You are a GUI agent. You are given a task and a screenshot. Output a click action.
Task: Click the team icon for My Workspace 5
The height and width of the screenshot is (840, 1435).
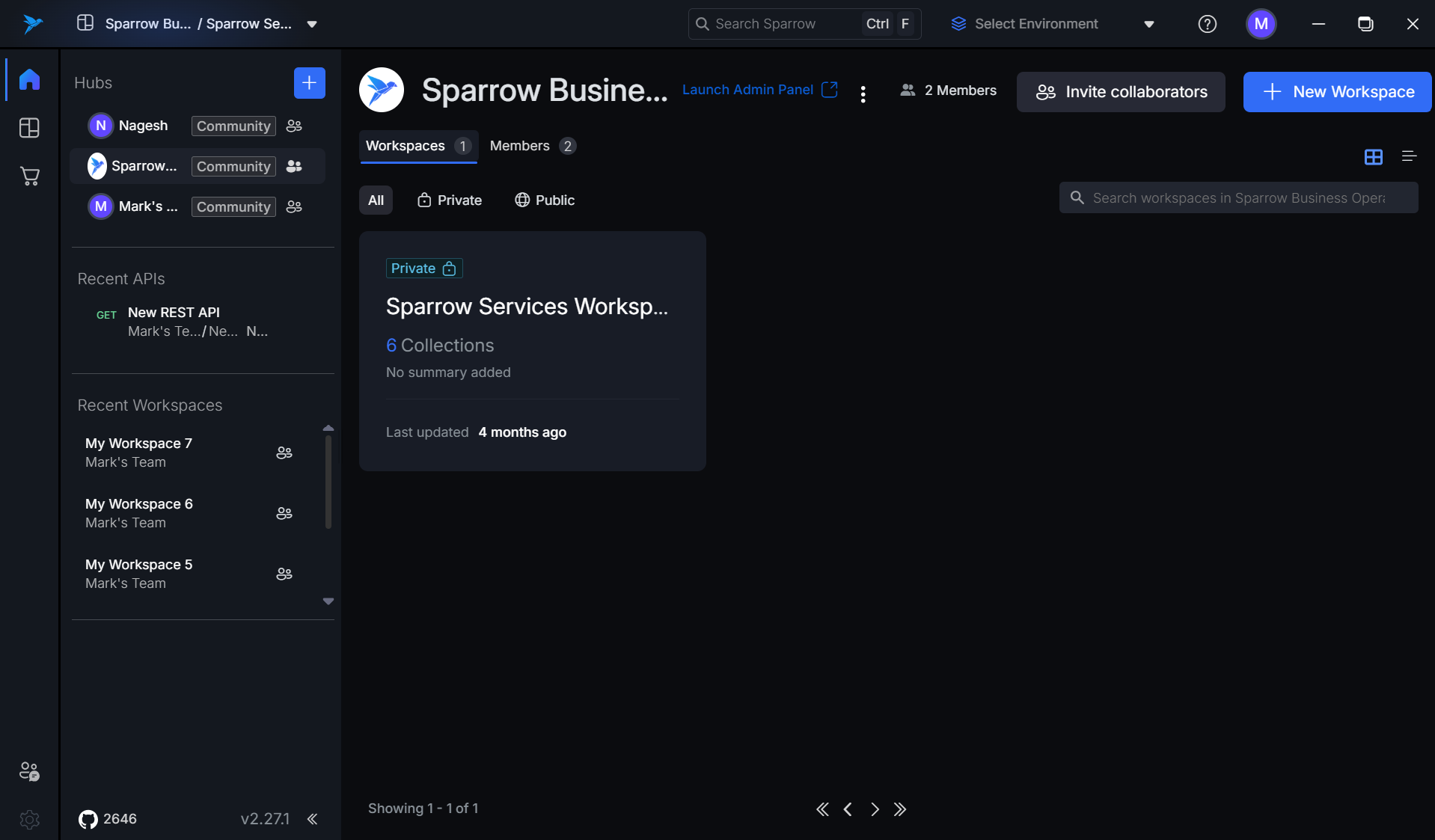[x=284, y=574]
